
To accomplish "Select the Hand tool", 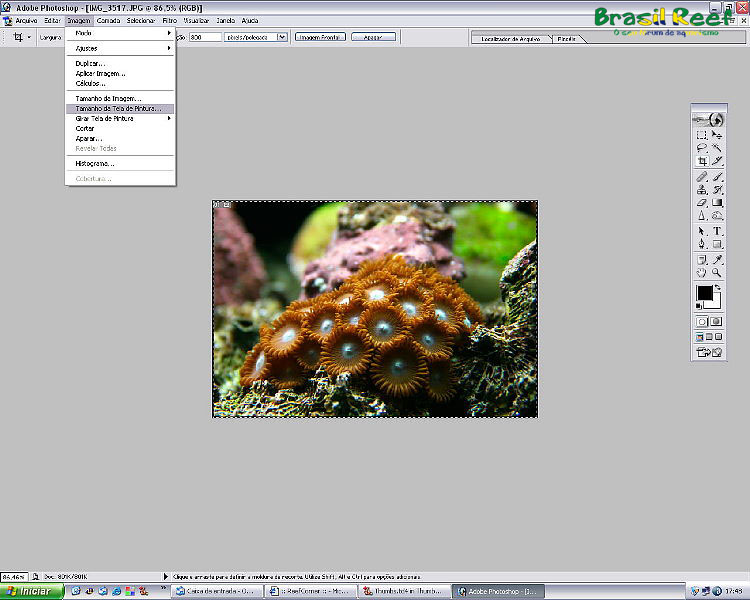I will coord(702,272).
